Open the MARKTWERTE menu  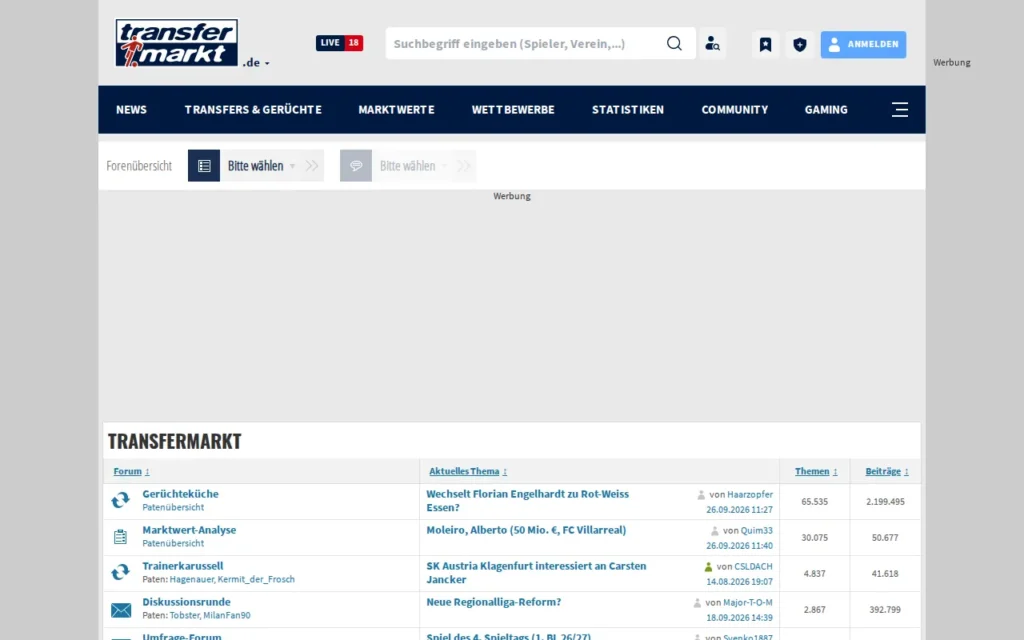coord(396,110)
